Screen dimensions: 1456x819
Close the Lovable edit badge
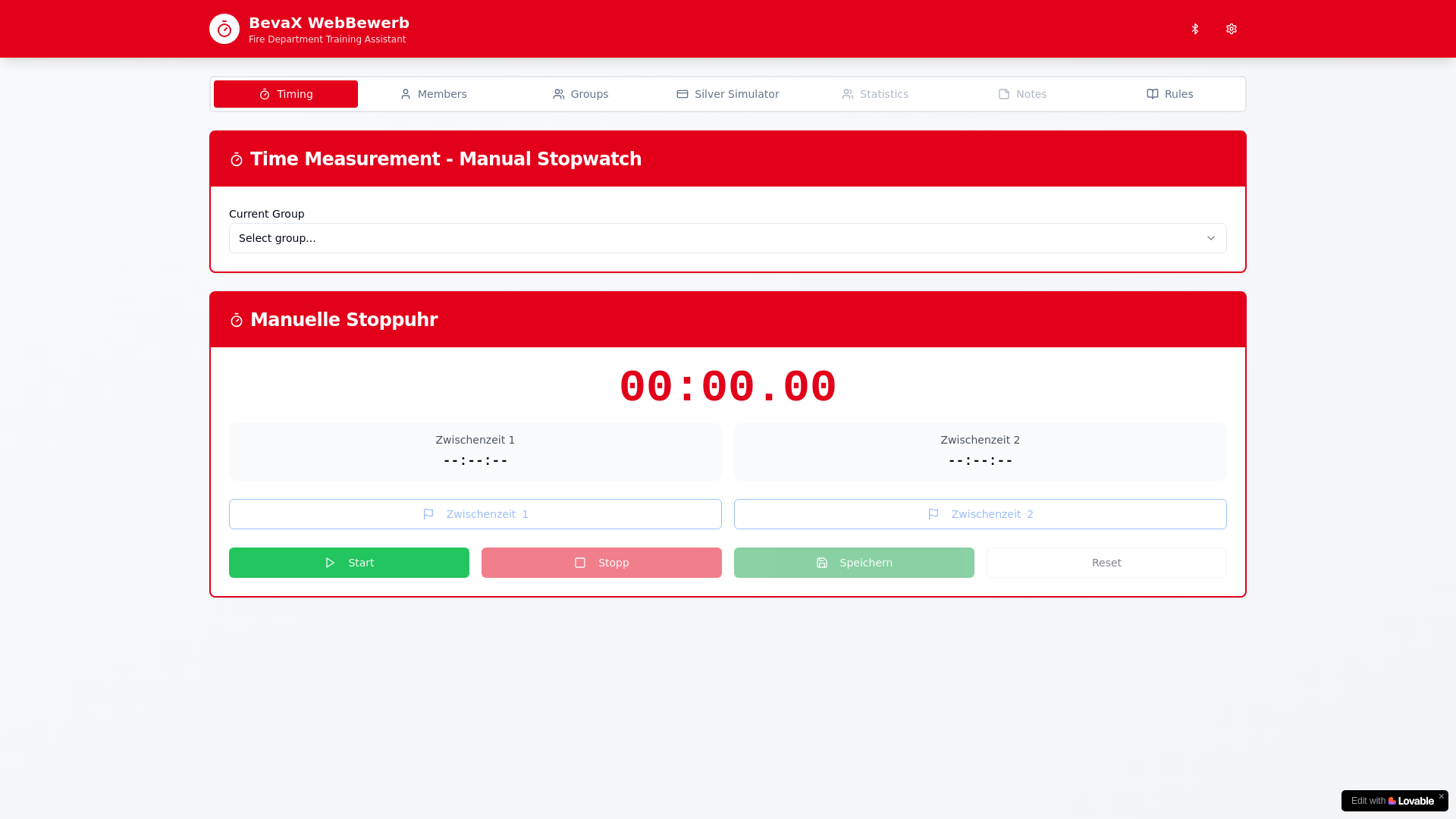(x=1442, y=796)
